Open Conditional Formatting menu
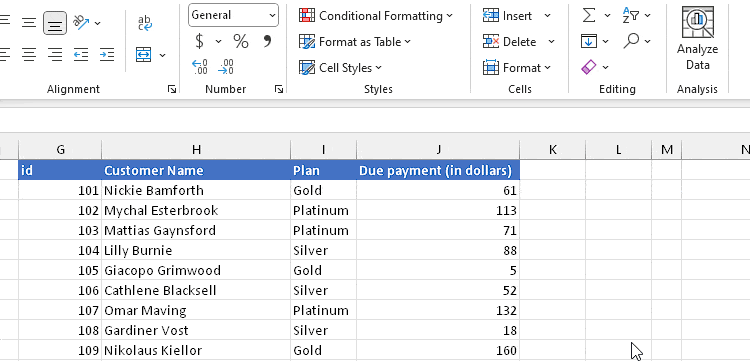 tap(376, 16)
